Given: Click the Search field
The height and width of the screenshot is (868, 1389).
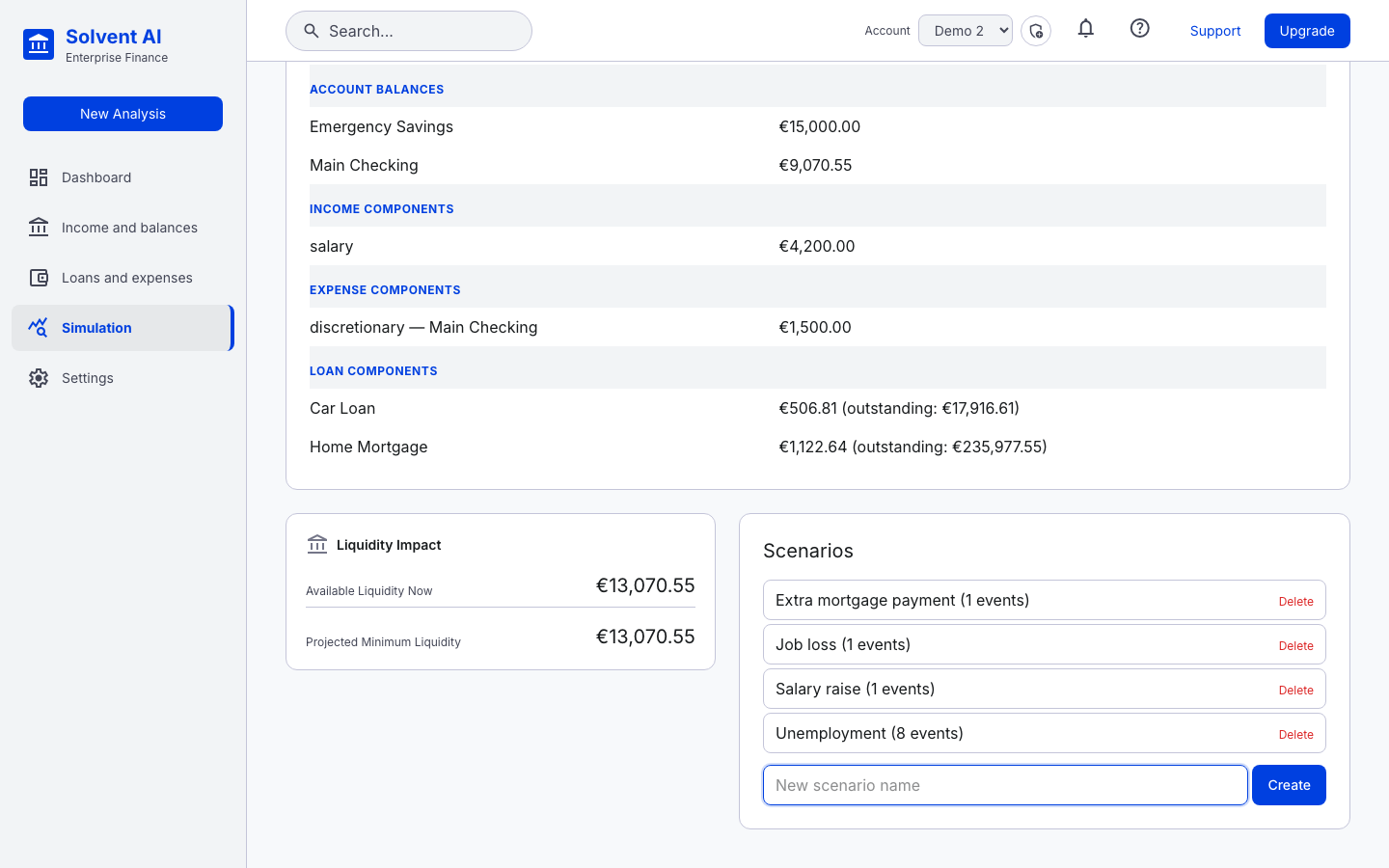Looking at the screenshot, I should 409,31.
